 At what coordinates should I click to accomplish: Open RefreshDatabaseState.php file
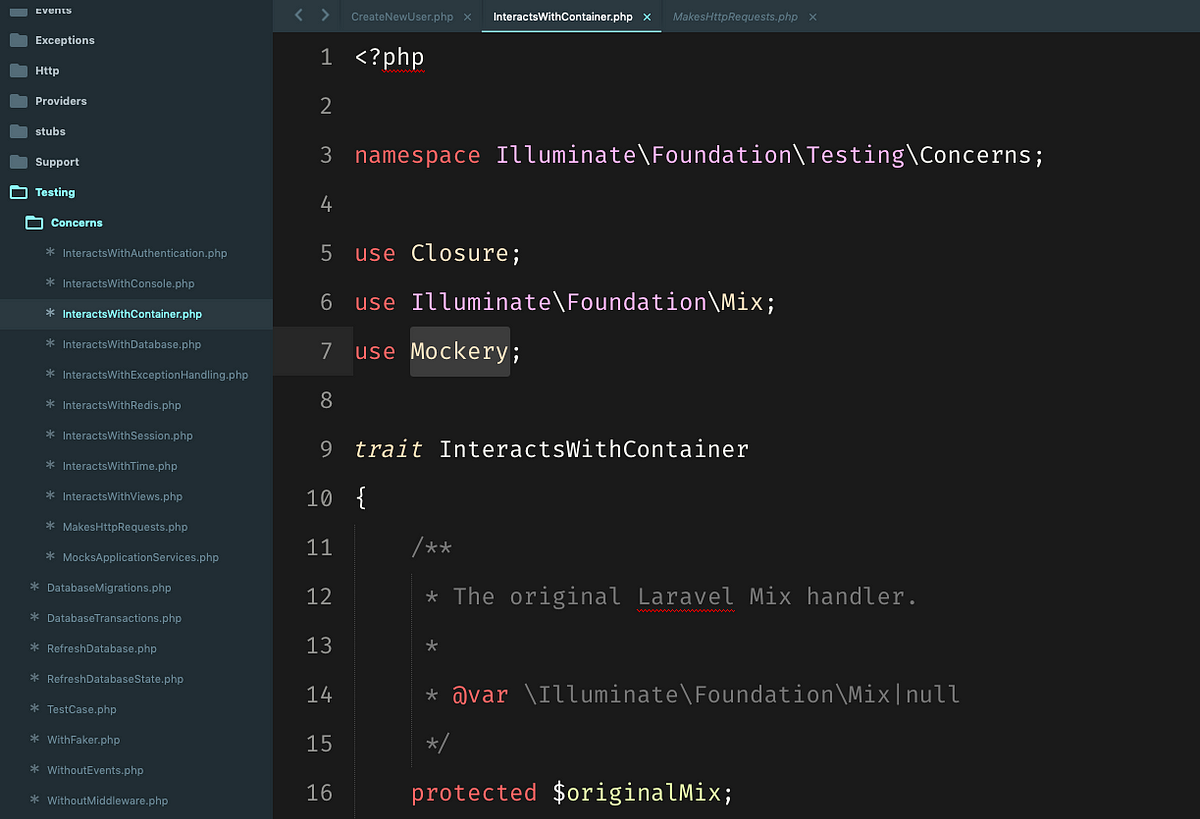click(x=115, y=679)
